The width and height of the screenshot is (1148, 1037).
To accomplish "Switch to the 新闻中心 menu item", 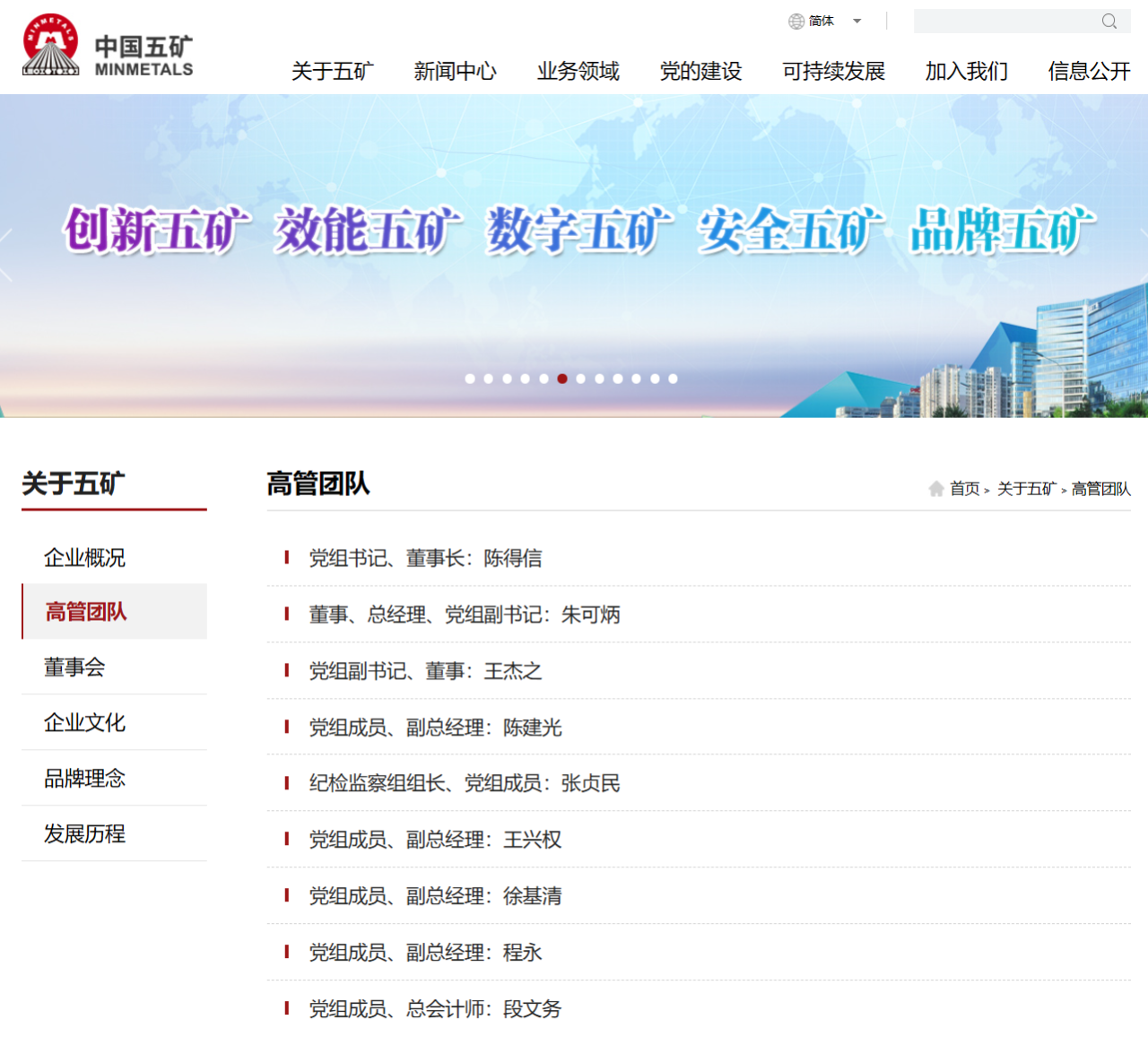I will [x=456, y=72].
